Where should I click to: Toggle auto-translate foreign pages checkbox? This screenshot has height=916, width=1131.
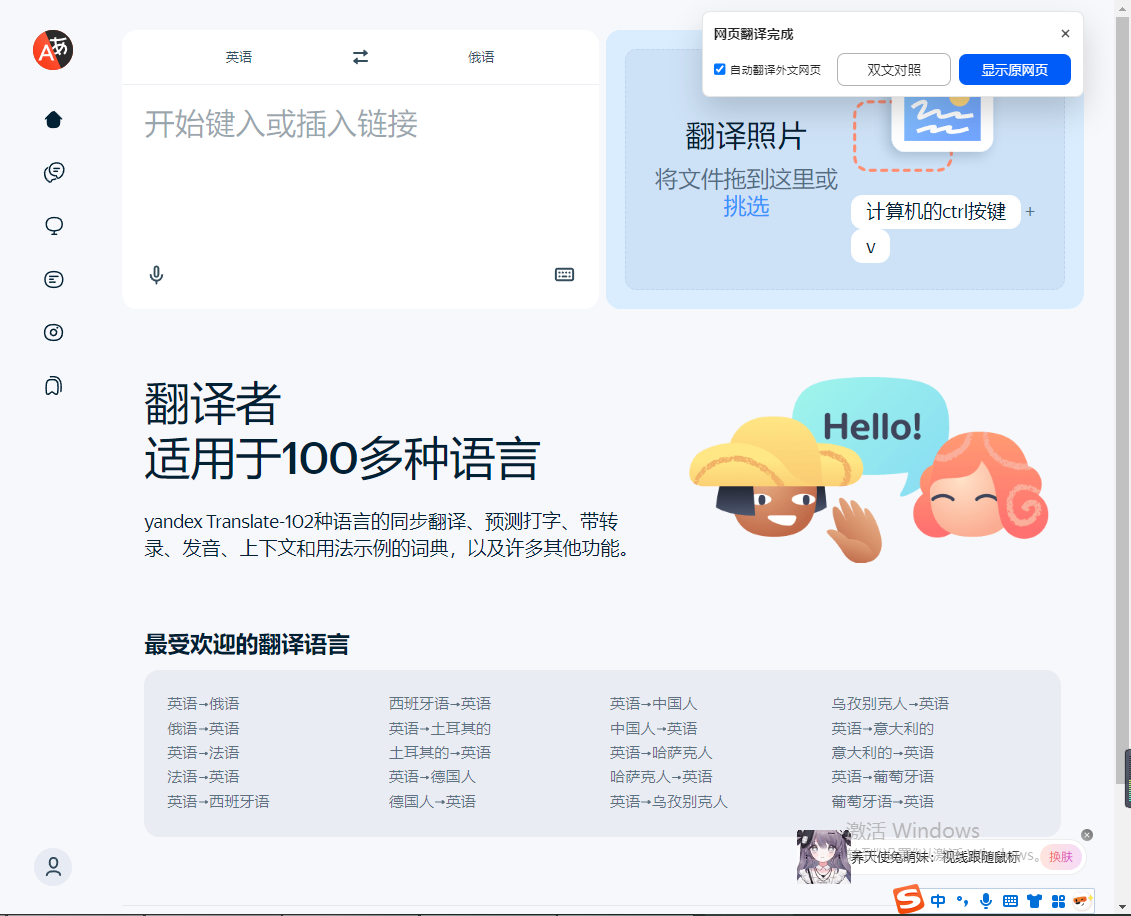[x=719, y=69]
